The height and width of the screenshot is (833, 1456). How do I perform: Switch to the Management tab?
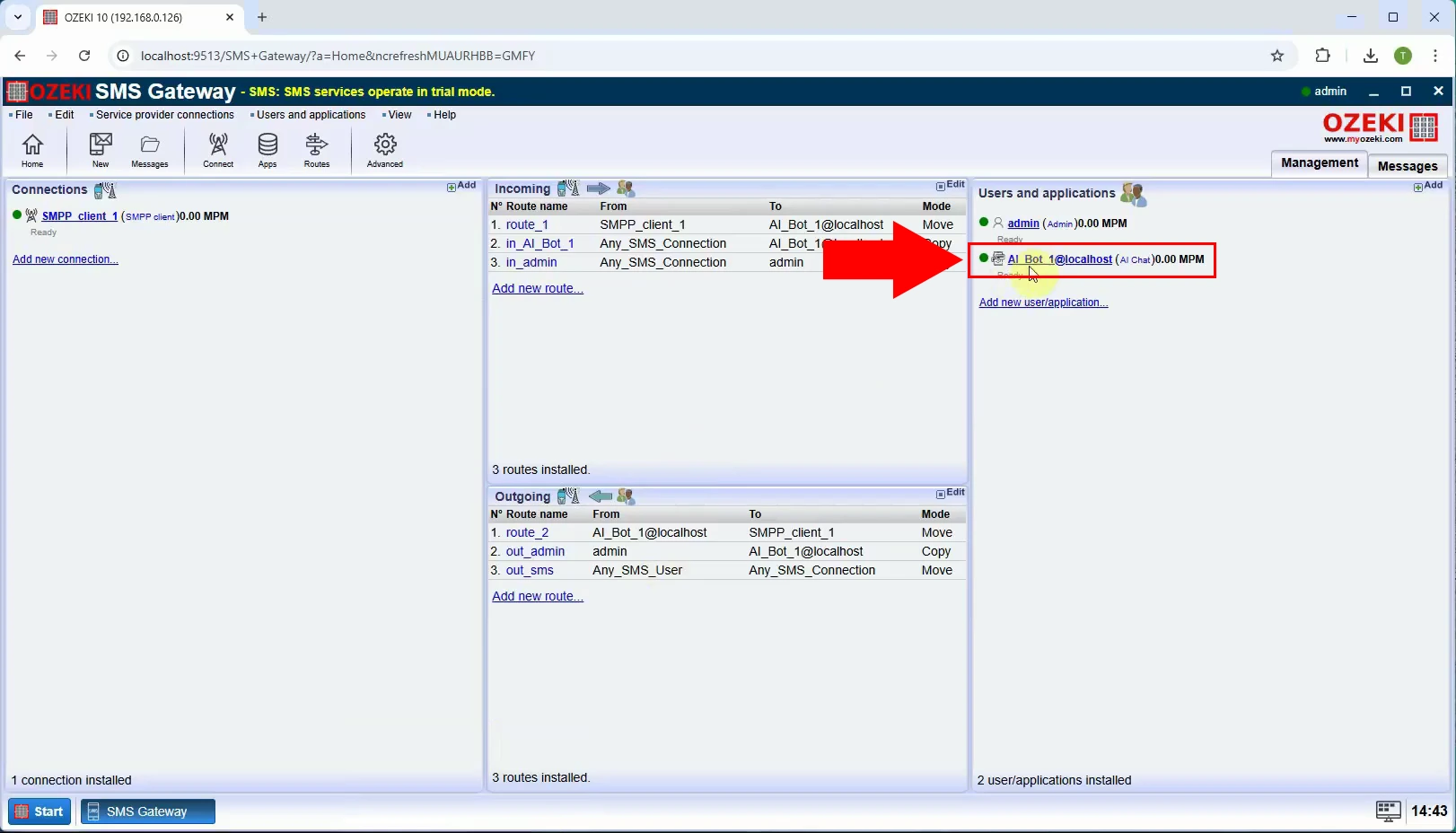click(1319, 163)
